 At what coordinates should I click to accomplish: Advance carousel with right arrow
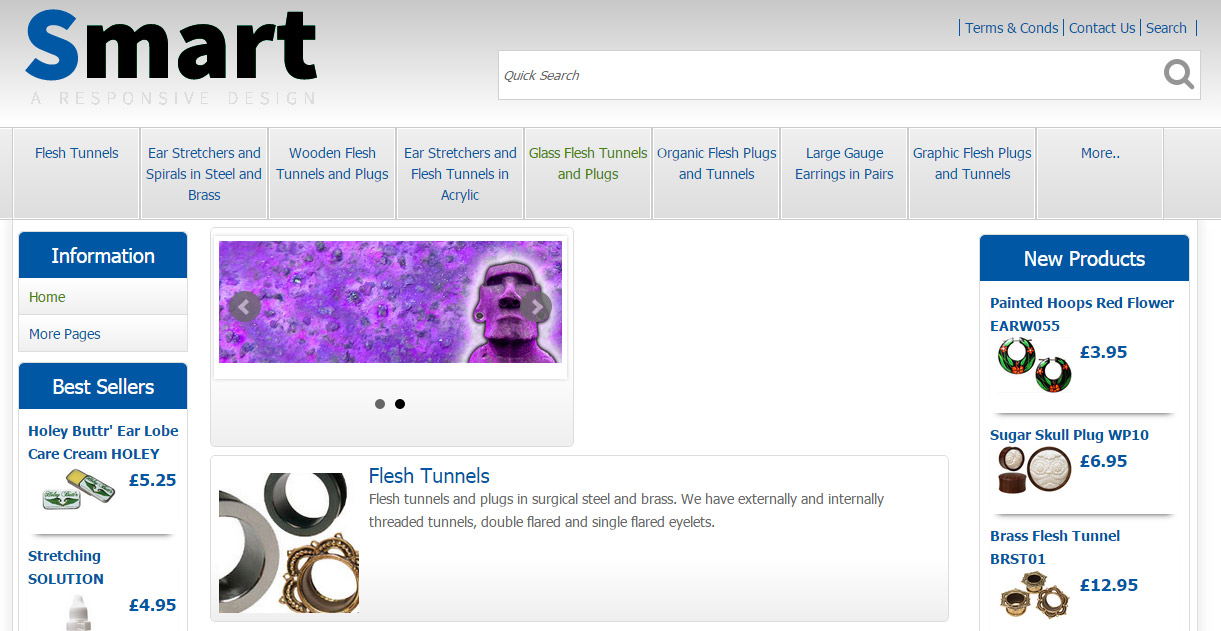click(536, 307)
